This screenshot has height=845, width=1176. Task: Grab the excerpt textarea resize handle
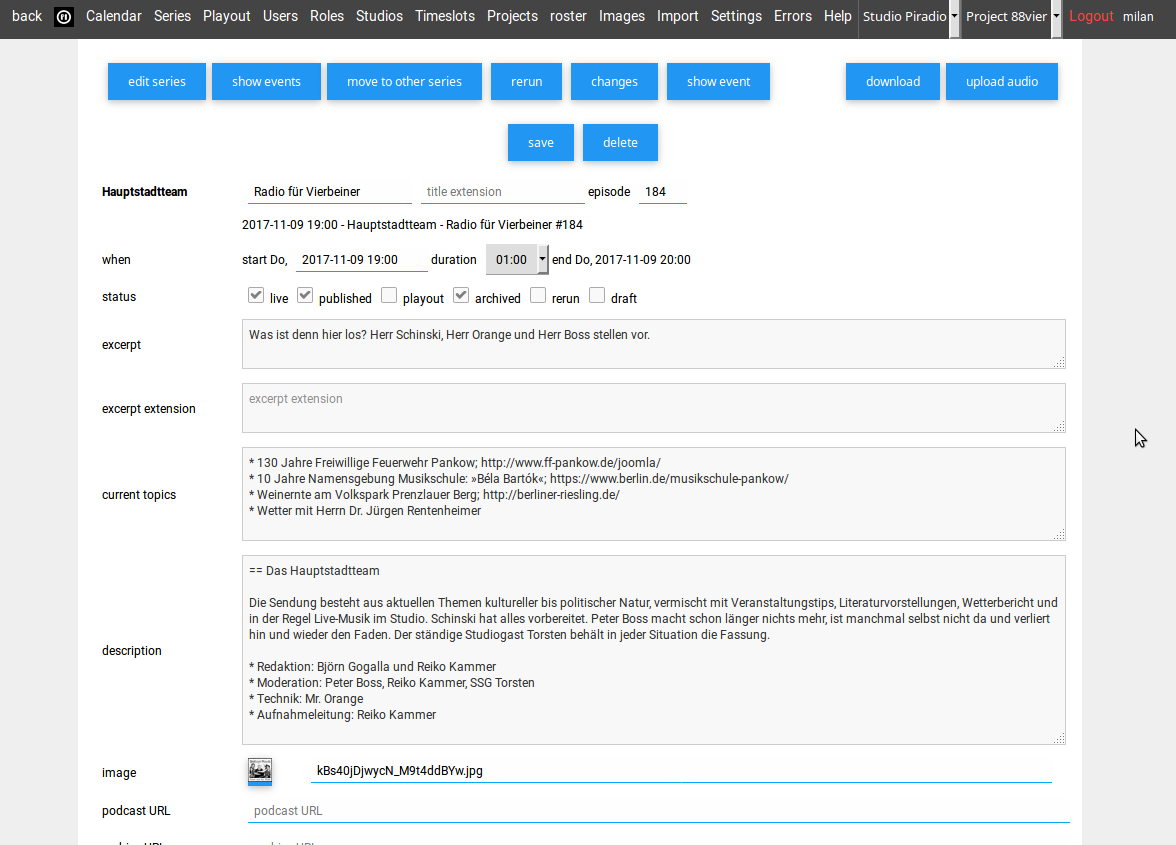(1059, 362)
